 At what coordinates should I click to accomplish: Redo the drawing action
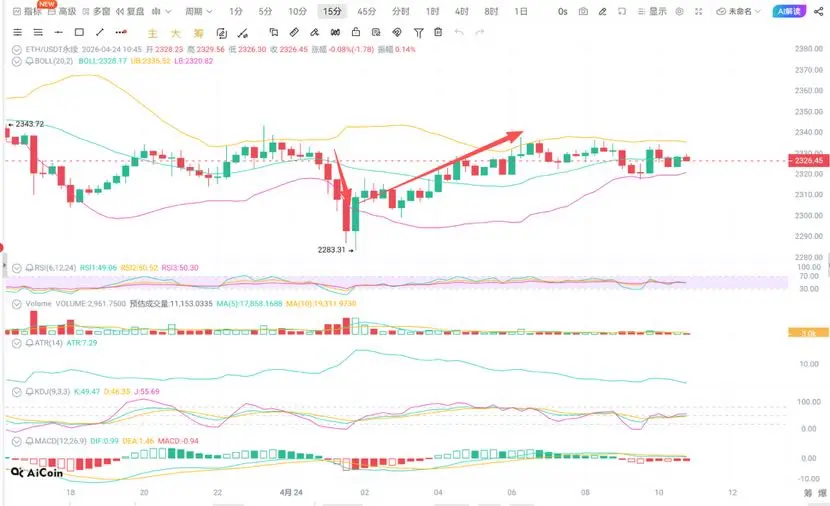coord(480,32)
